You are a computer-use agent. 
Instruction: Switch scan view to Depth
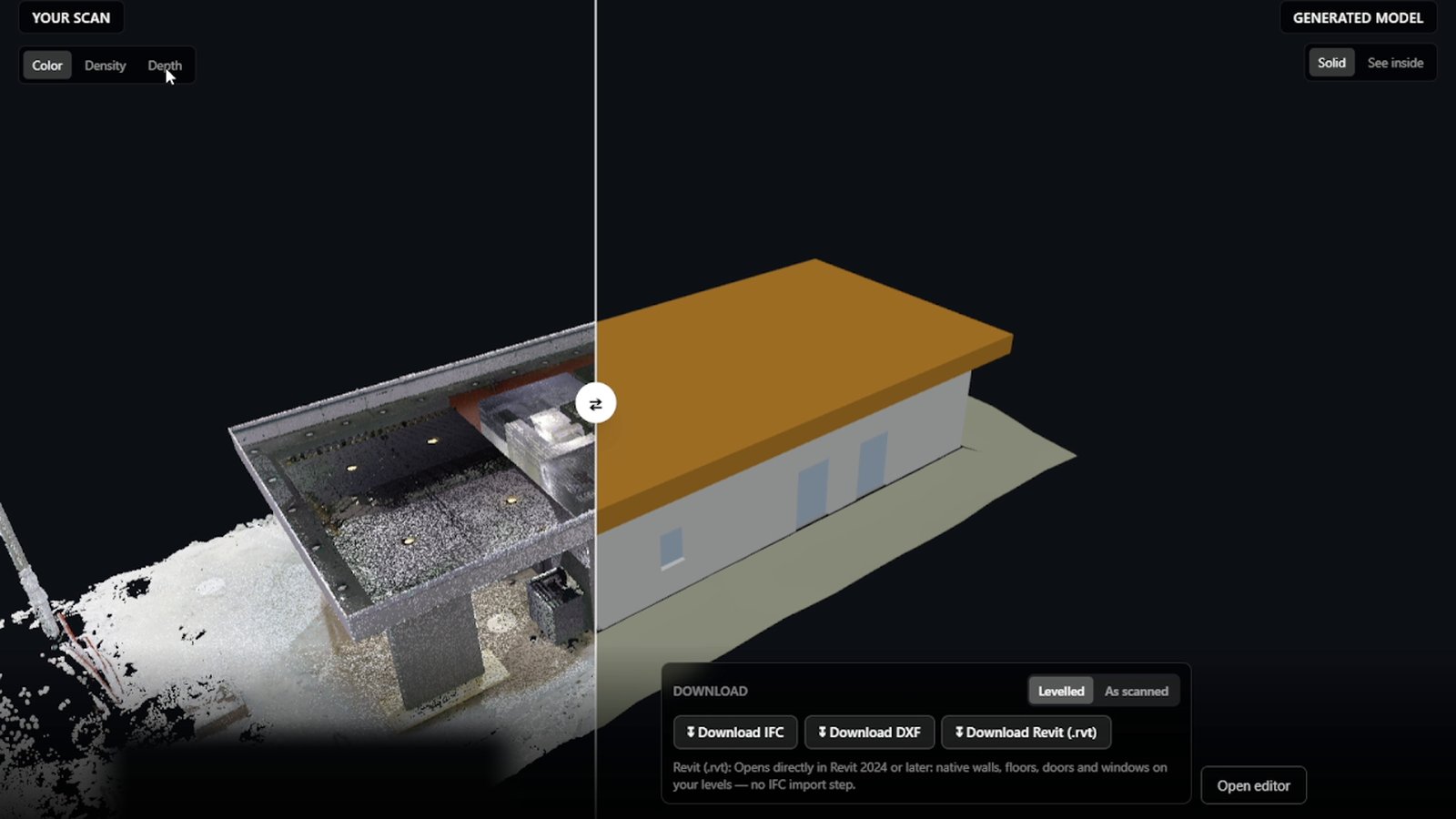coord(165,66)
